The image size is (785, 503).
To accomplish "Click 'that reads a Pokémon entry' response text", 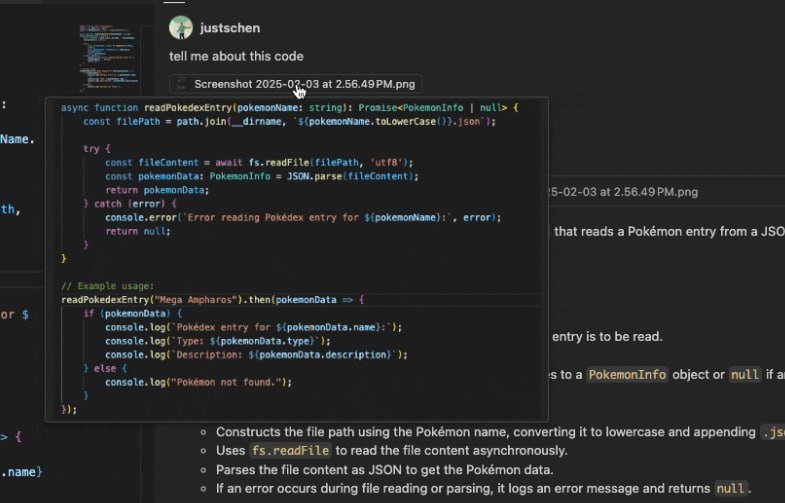I will point(669,232).
